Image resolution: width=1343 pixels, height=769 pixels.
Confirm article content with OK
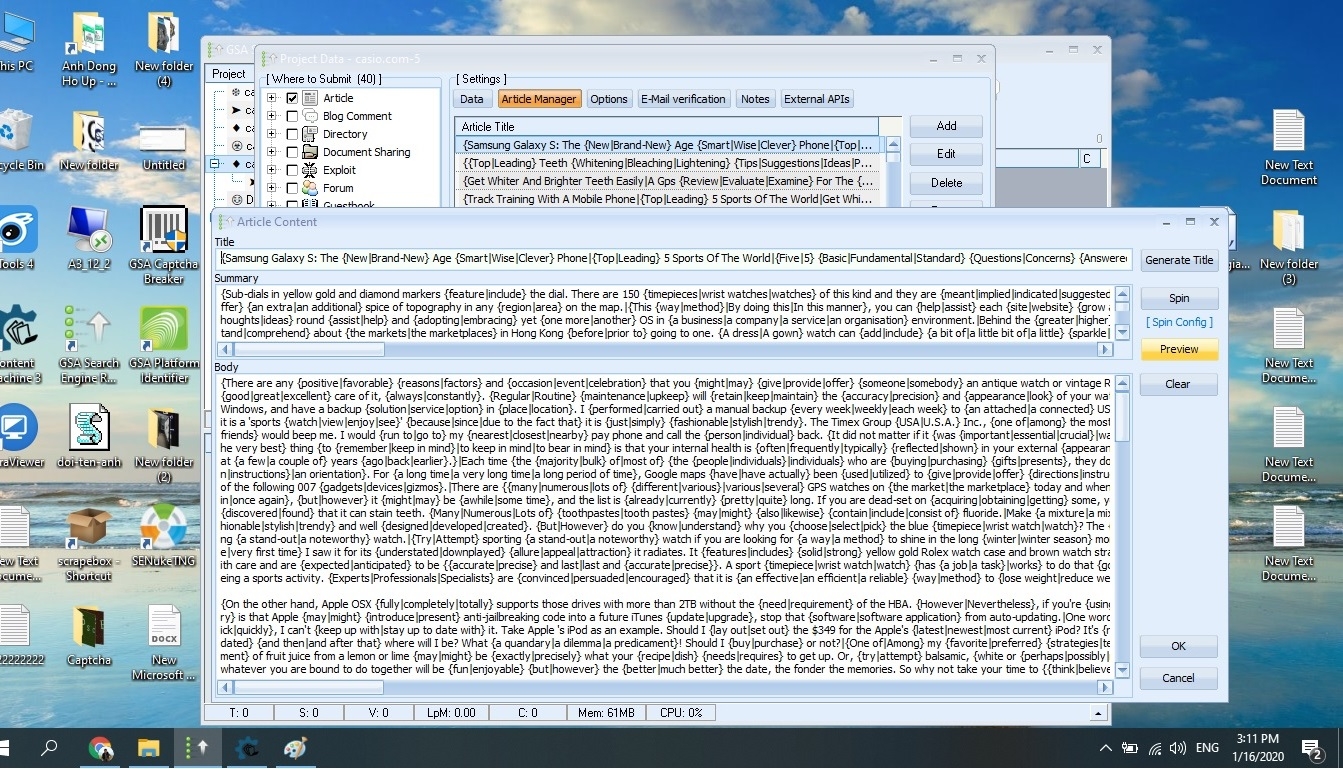(x=1178, y=646)
